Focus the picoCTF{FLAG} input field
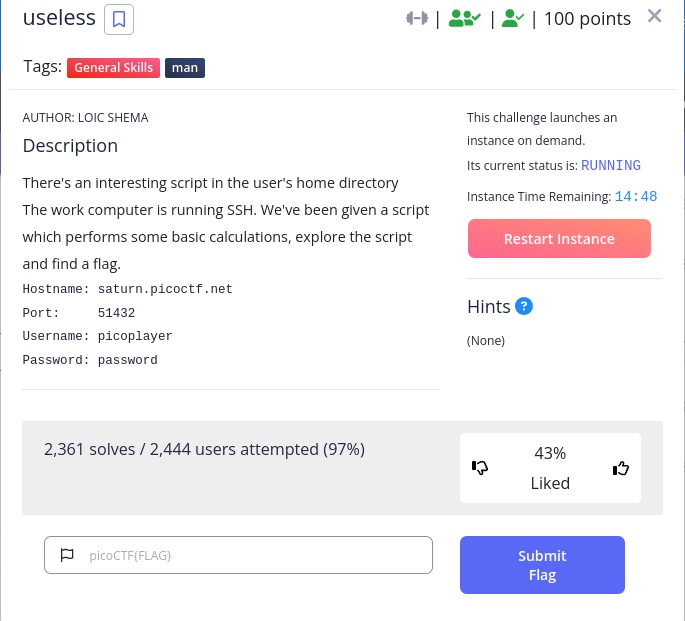Screen dimensions: 685x621 (x=239, y=555)
